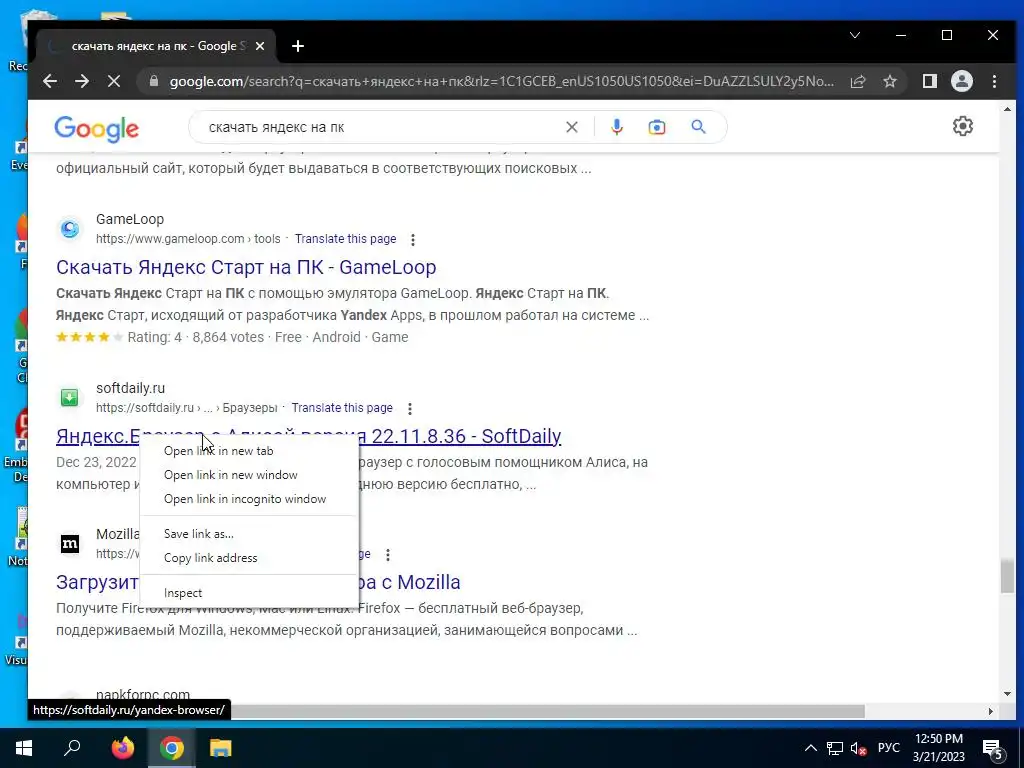Image resolution: width=1024 pixels, height=768 pixels.
Task: Open the notification center icon
Action: click(x=992, y=749)
